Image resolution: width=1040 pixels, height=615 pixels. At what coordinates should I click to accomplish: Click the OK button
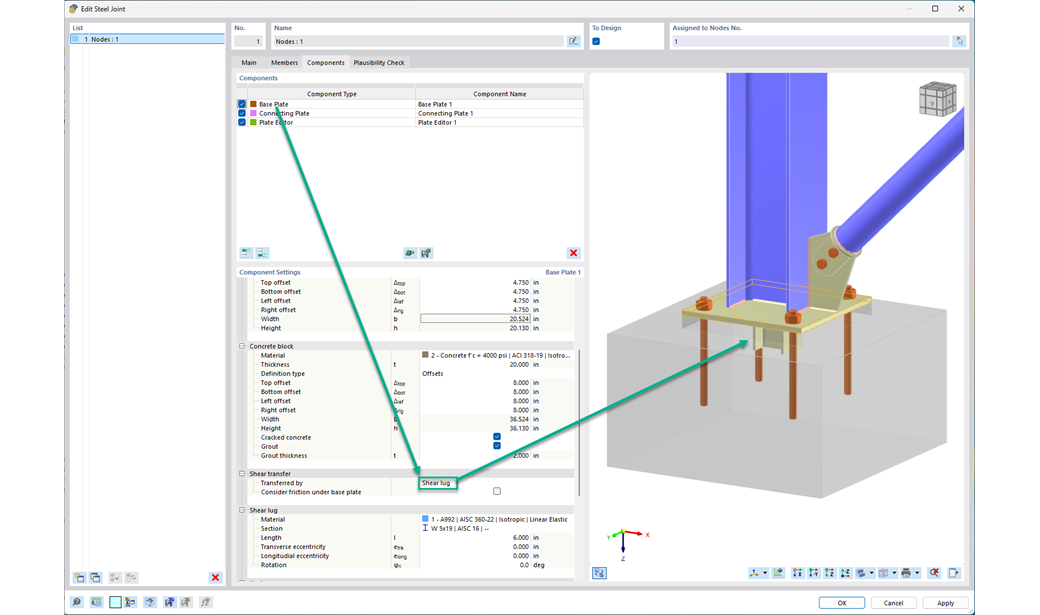click(x=842, y=603)
